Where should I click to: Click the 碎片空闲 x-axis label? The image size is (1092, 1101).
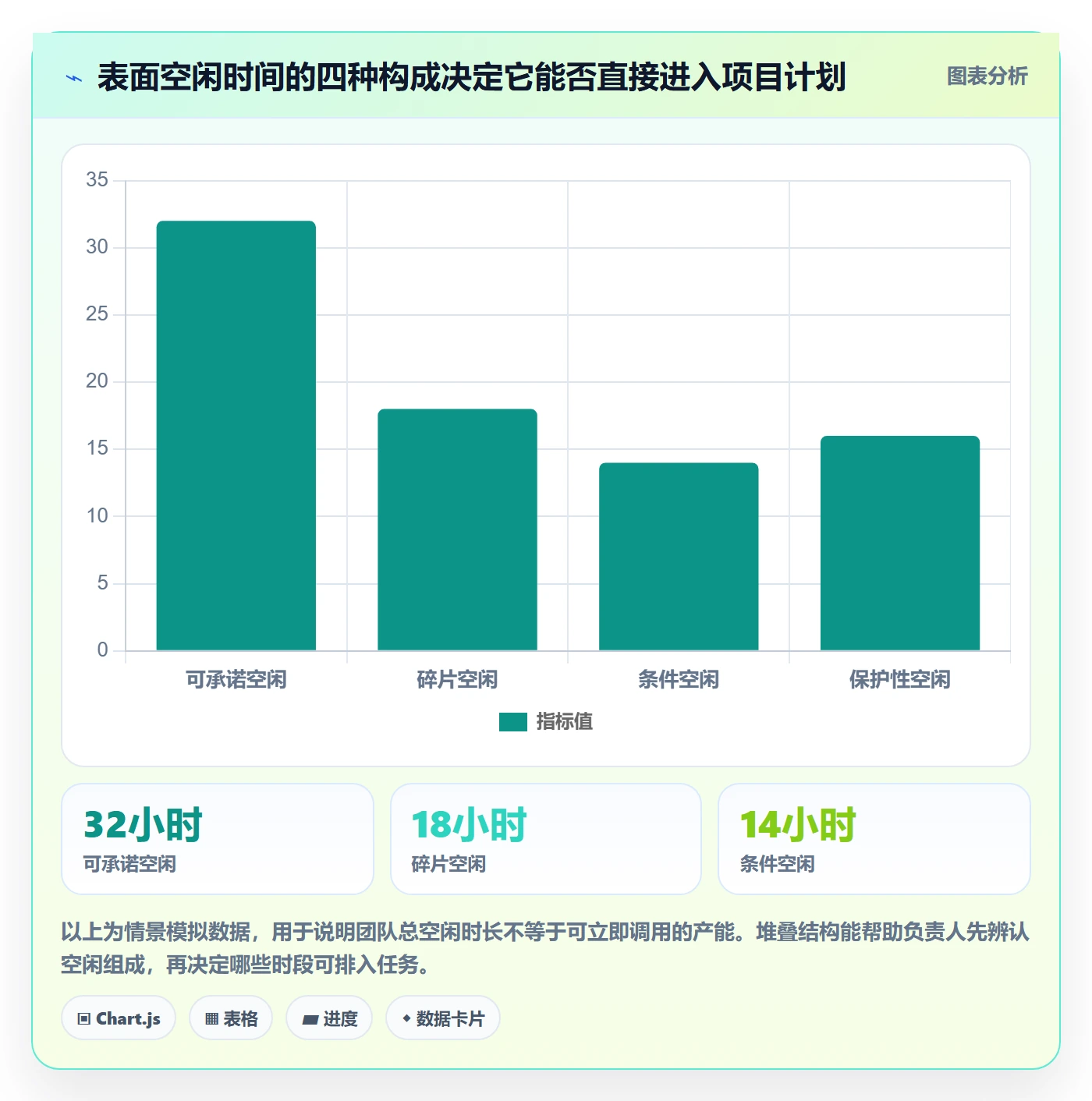458,680
